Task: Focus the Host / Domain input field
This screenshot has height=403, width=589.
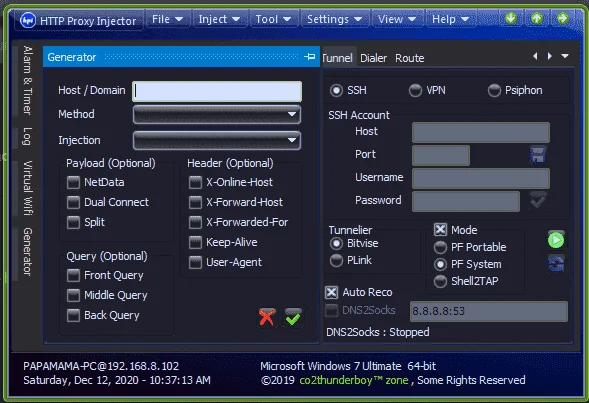Action: point(217,91)
